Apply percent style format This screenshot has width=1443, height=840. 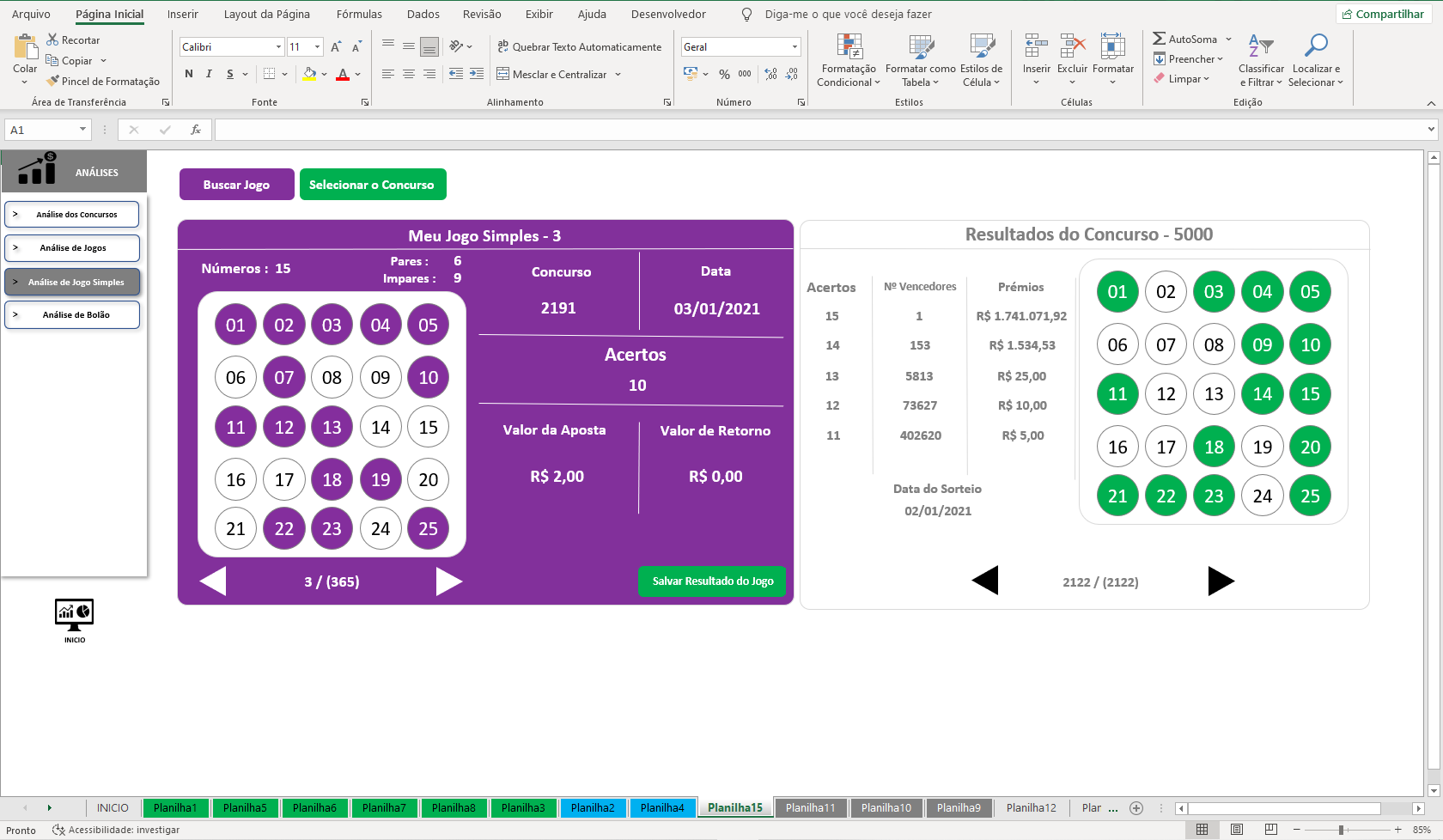pos(724,74)
